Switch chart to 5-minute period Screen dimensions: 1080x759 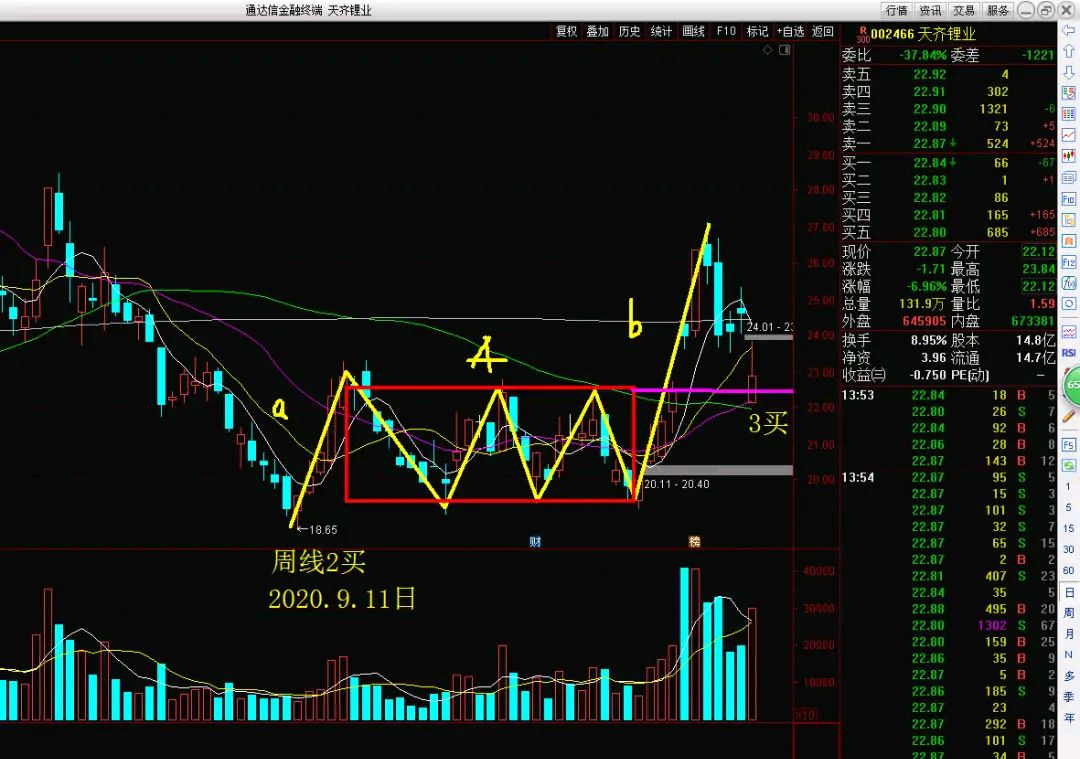[x=1069, y=508]
